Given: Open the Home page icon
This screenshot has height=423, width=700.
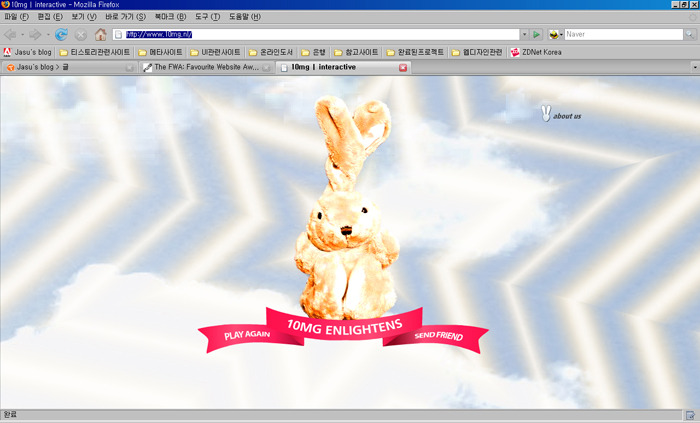Looking at the screenshot, I should click(100, 34).
